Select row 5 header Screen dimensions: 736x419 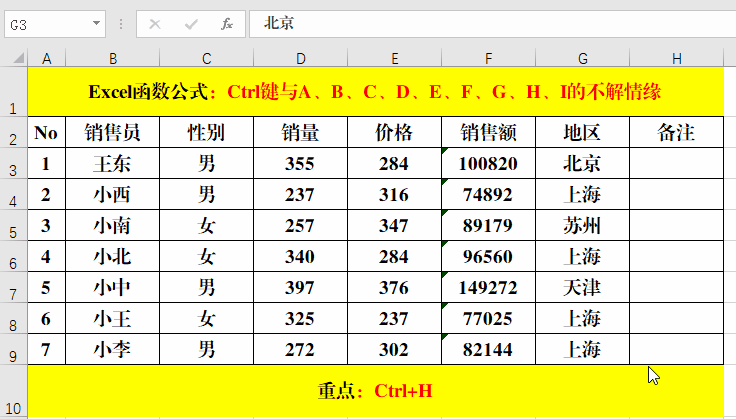(x=14, y=225)
